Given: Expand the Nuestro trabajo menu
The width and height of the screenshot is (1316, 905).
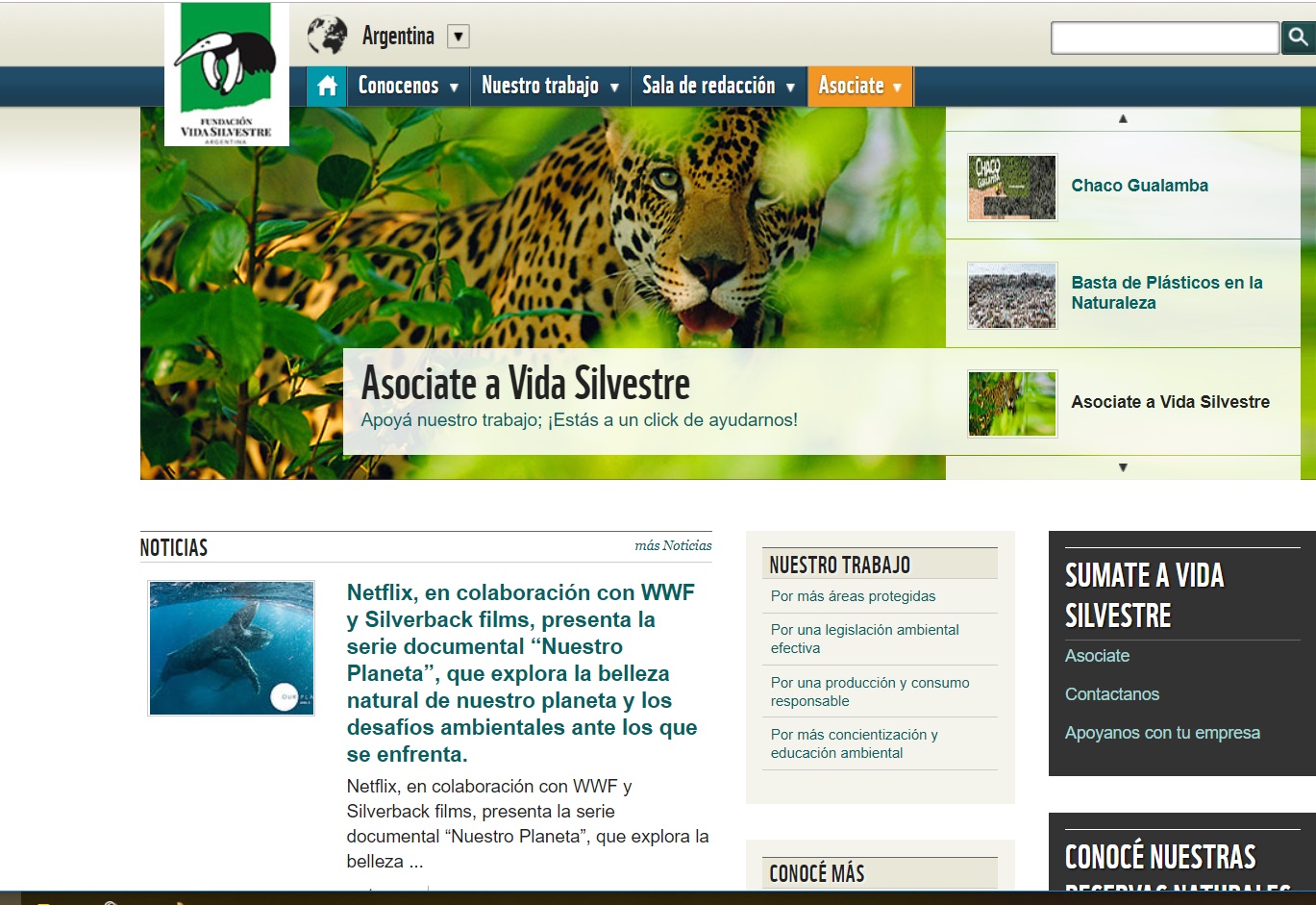Looking at the screenshot, I should (549, 87).
